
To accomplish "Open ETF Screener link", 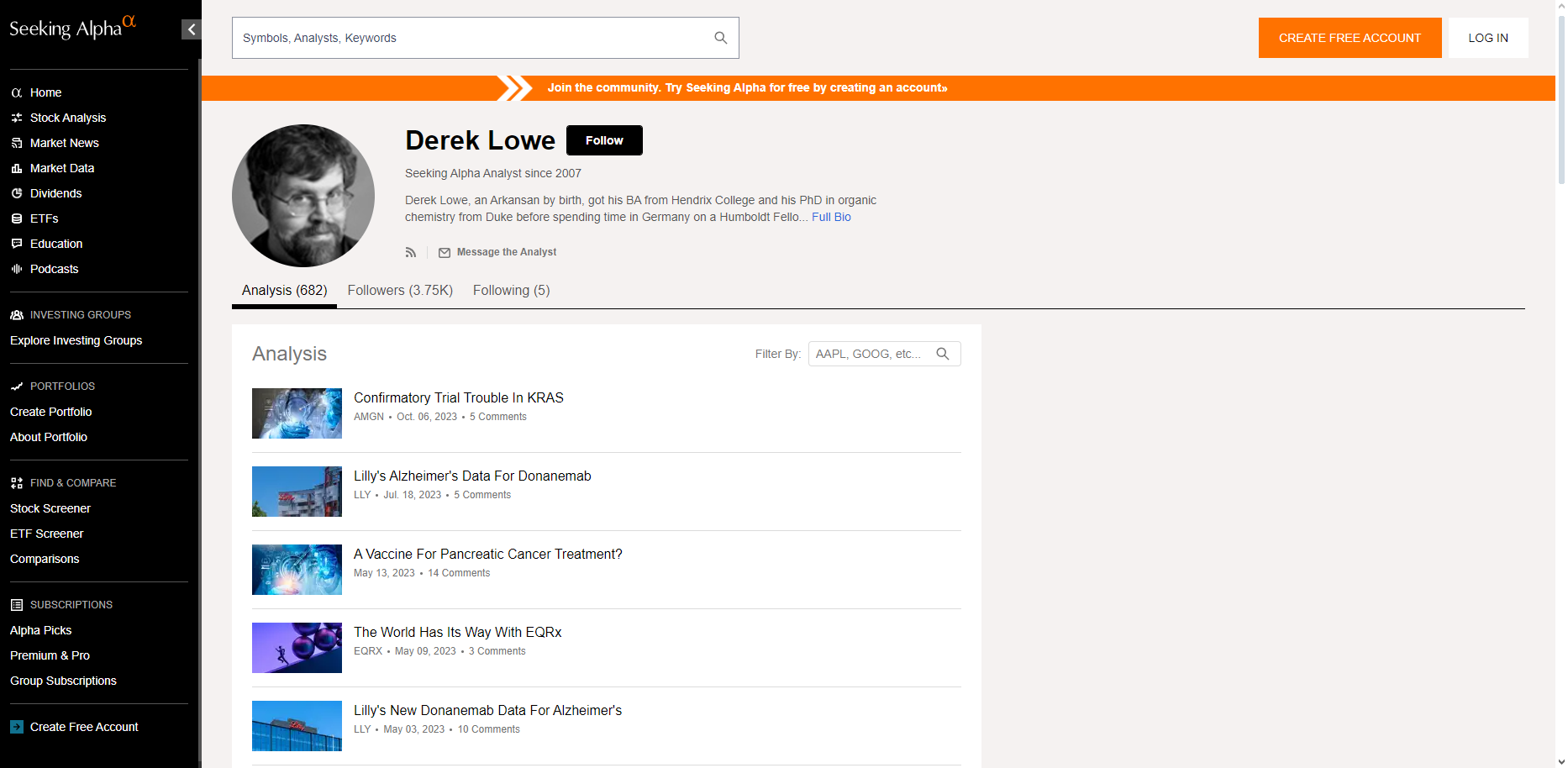I will (47, 534).
